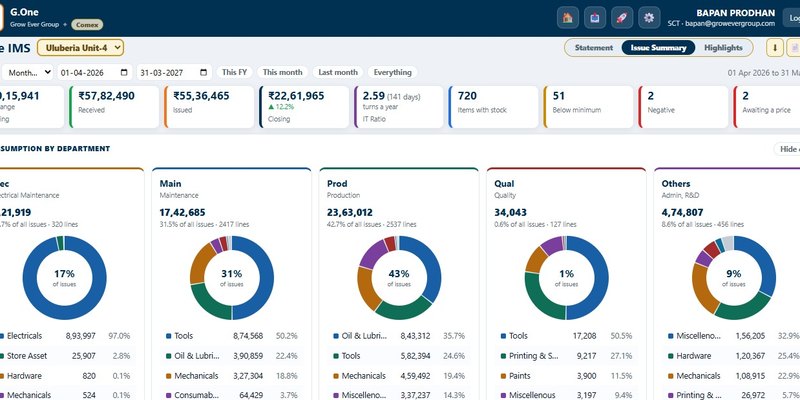The width and height of the screenshot is (800, 400).
Task: Open the Issued ₹55,36,465 card
Action: (x=209, y=107)
